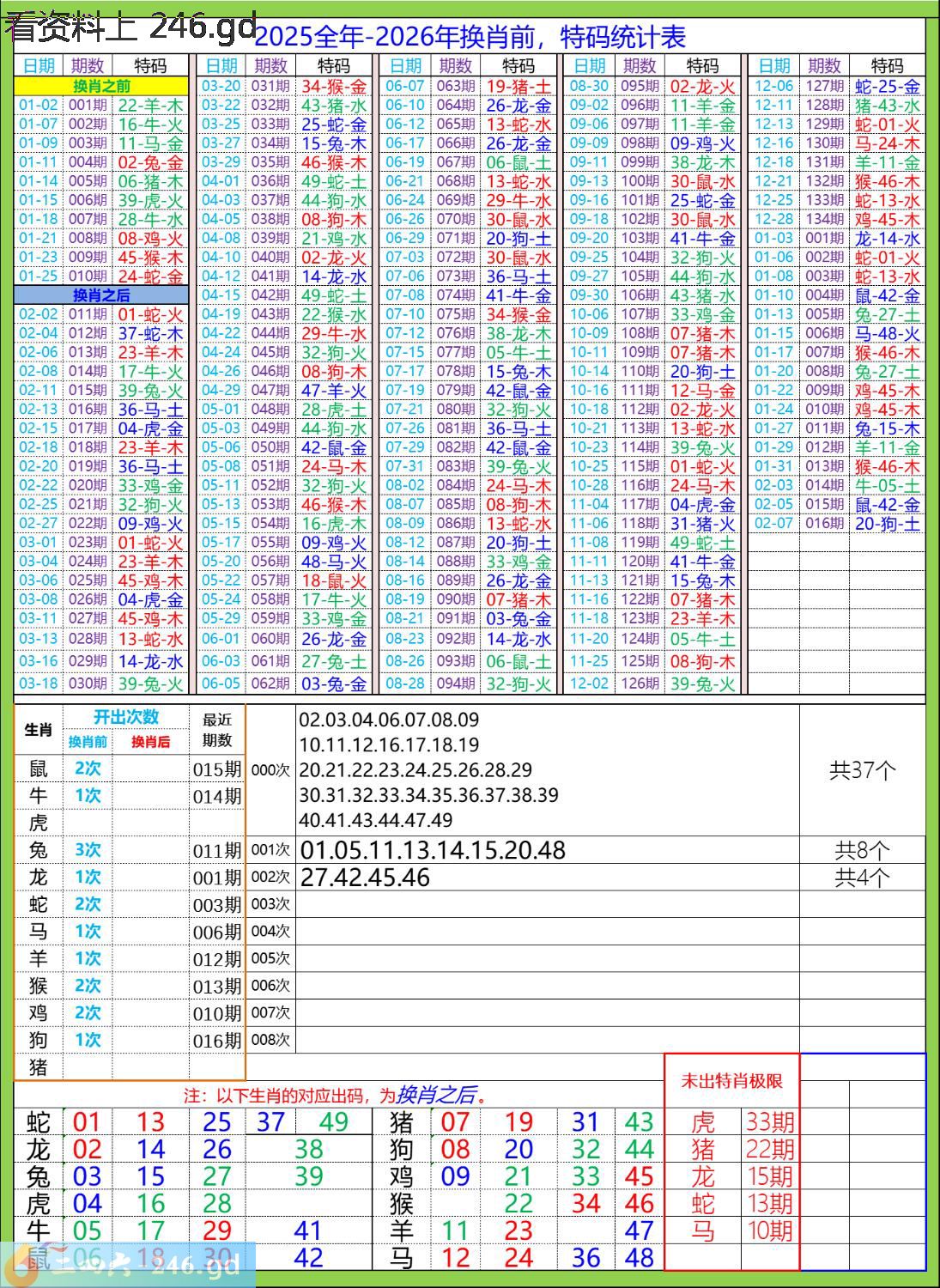Click the 127期 issue cell

click(824, 86)
